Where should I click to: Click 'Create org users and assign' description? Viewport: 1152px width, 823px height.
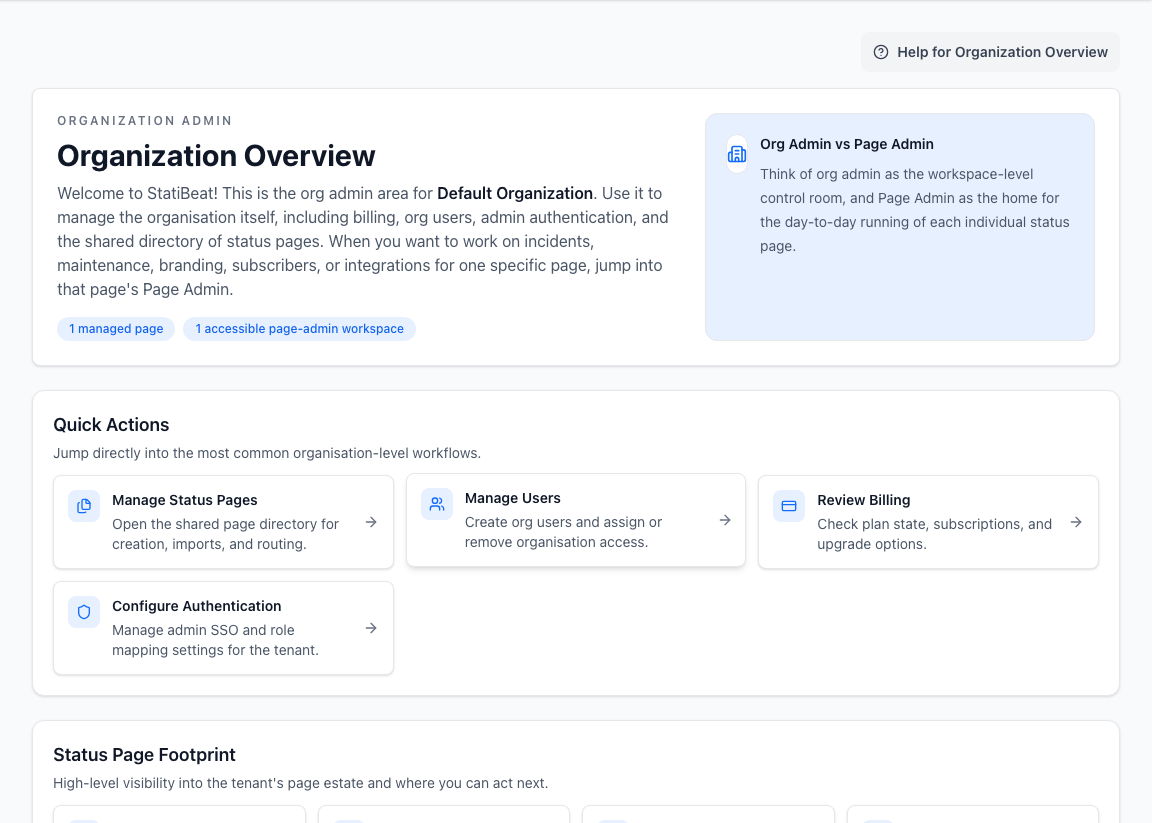pos(563,532)
